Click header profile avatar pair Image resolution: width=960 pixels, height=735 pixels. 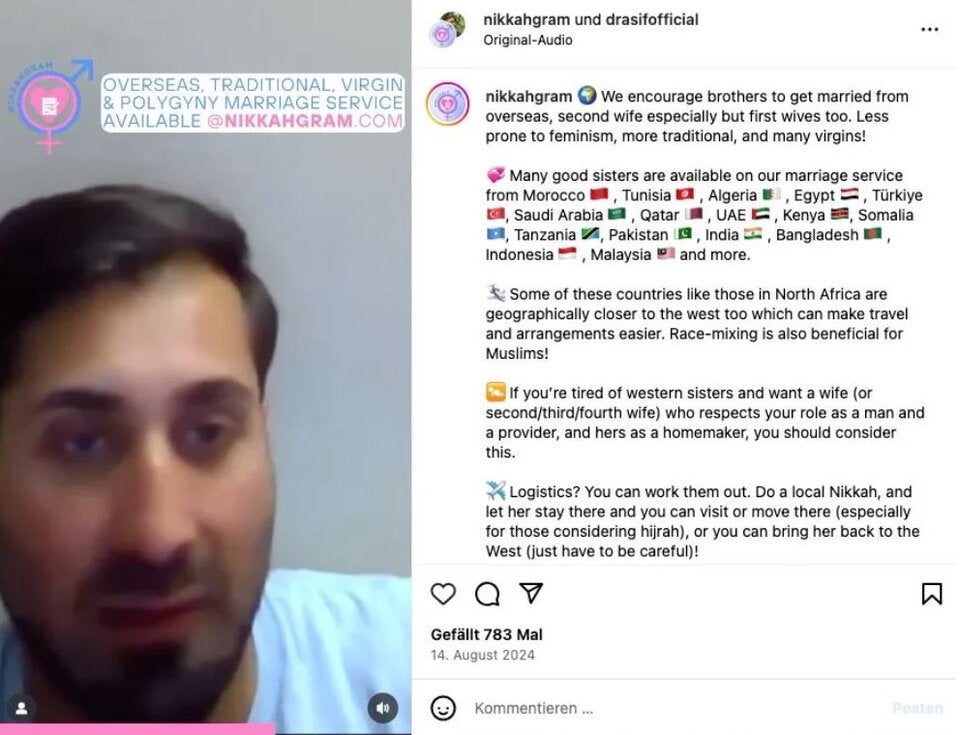[x=447, y=29]
